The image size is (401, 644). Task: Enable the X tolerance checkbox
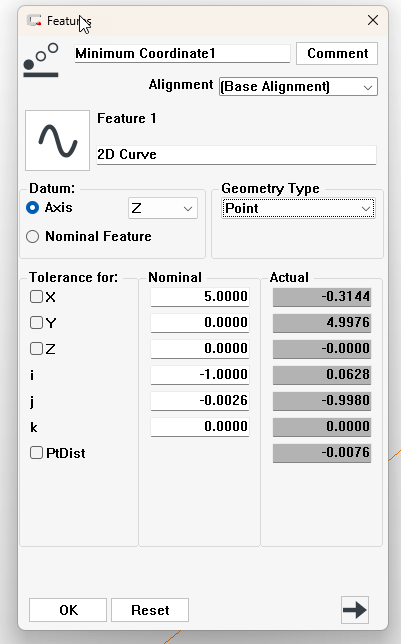click(36, 297)
